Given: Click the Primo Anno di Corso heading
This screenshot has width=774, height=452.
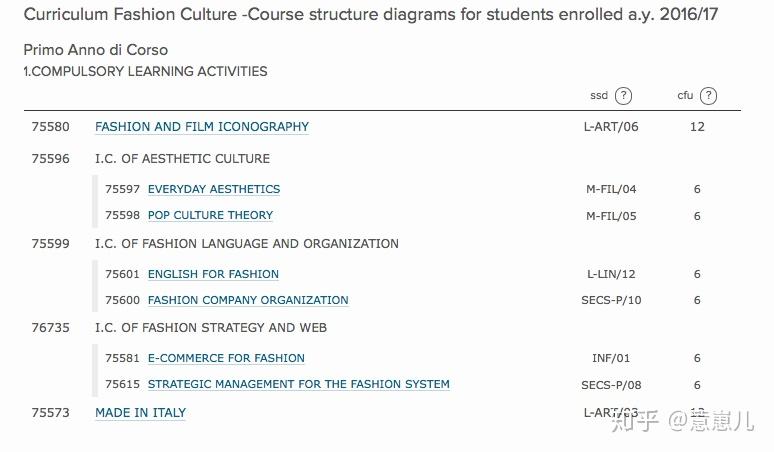Looking at the screenshot, I should pos(95,50).
